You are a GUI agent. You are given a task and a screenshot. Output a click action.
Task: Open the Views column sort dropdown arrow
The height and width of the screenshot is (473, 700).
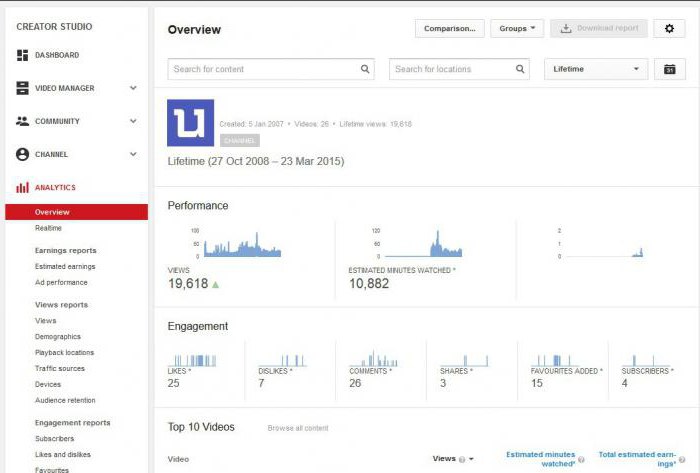pyautogui.click(x=471, y=459)
